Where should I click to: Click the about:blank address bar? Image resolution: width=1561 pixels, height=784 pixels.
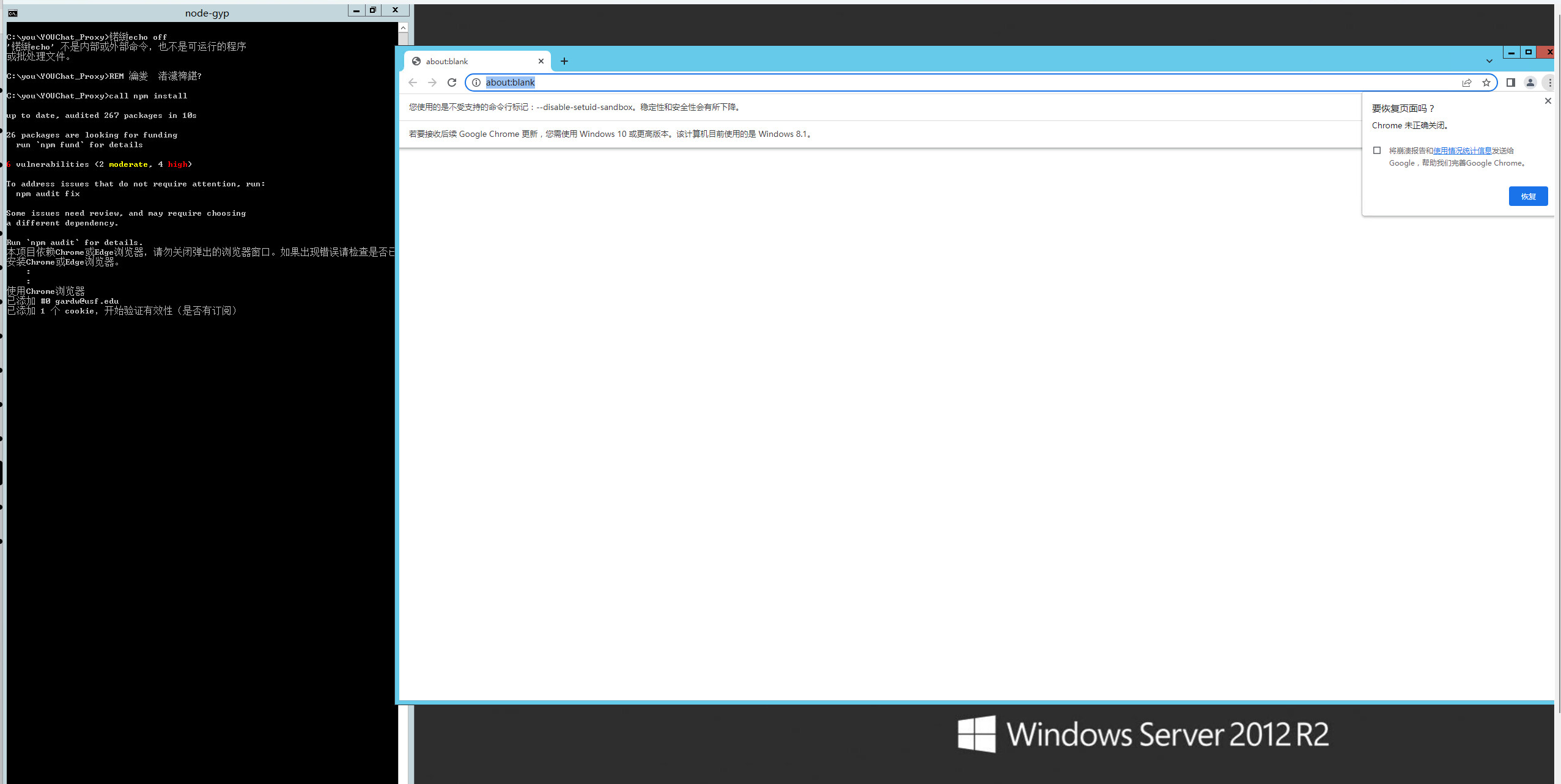[917, 82]
